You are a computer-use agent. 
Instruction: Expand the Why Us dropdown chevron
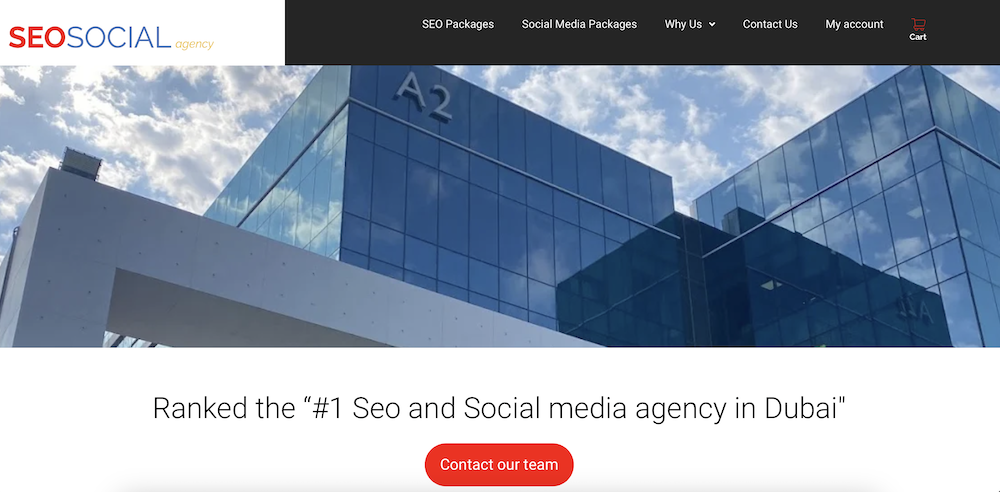pyautogui.click(x=712, y=24)
